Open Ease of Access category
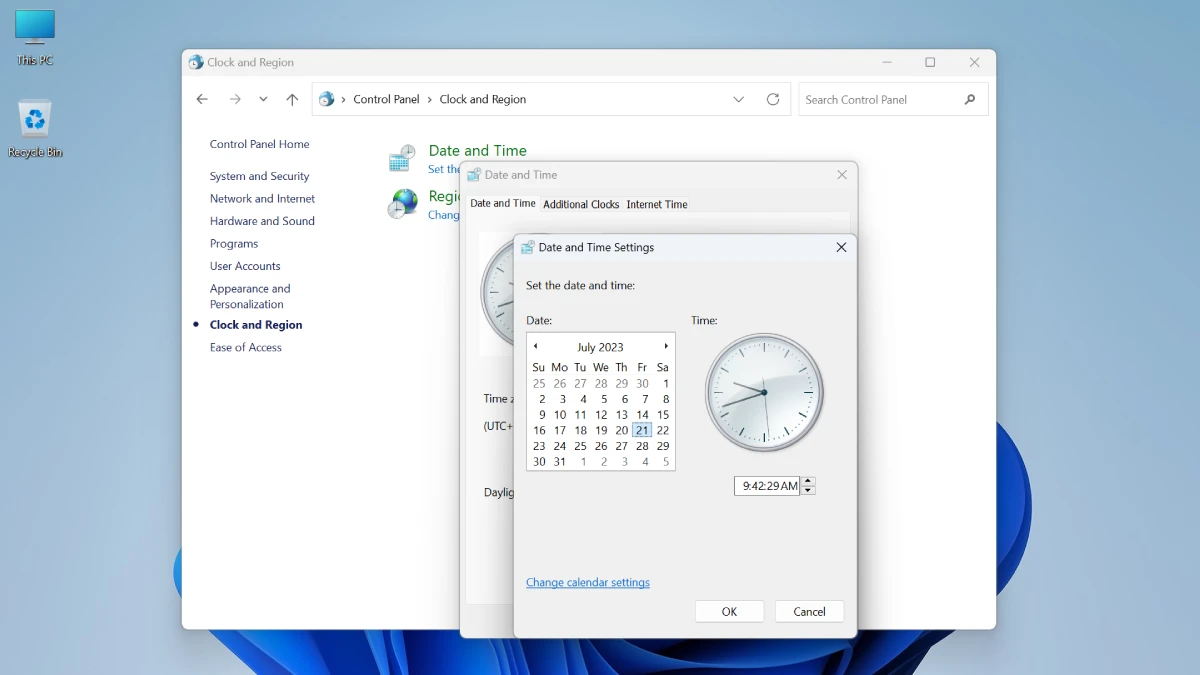The height and width of the screenshot is (675, 1200). 246,348
